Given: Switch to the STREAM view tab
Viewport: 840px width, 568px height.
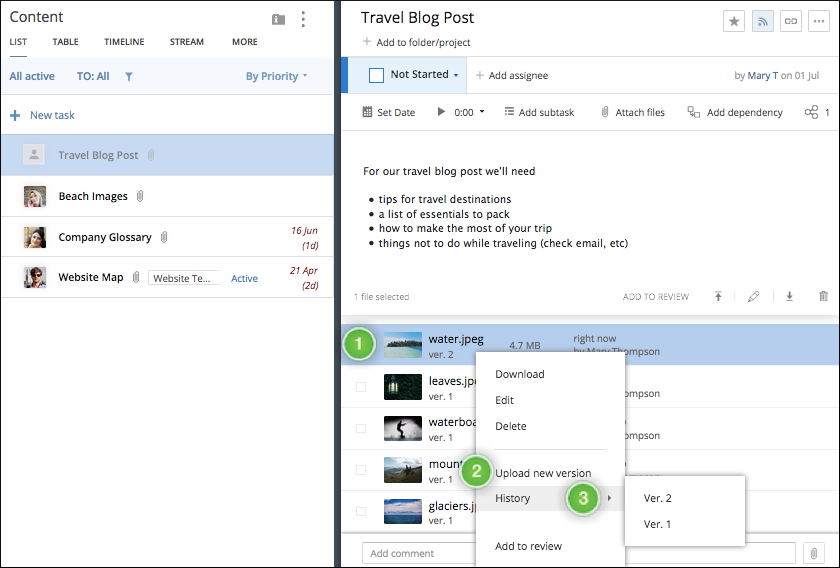Looking at the screenshot, I should (x=186, y=42).
